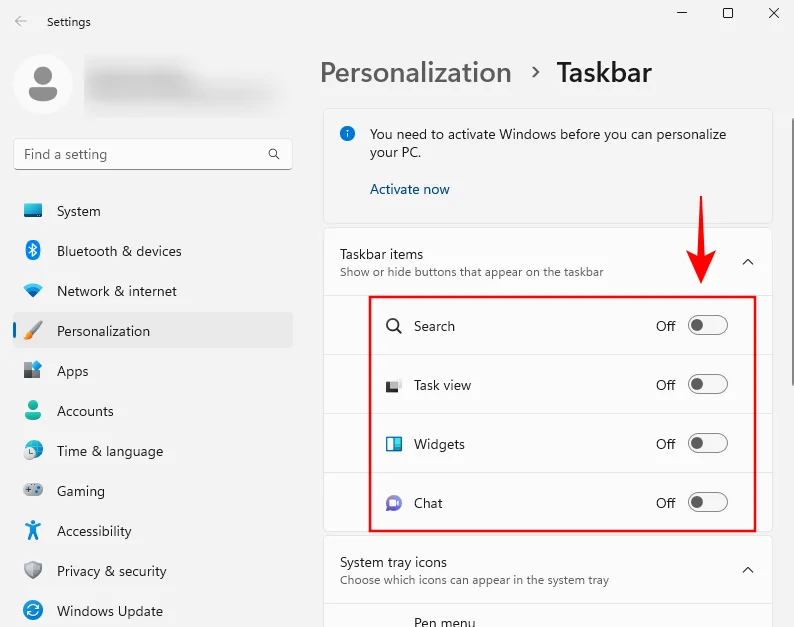The width and height of the screenshot is (794, 627).
Task: Collapse the System tray icons chevron
Action: [x=748, y=570]
